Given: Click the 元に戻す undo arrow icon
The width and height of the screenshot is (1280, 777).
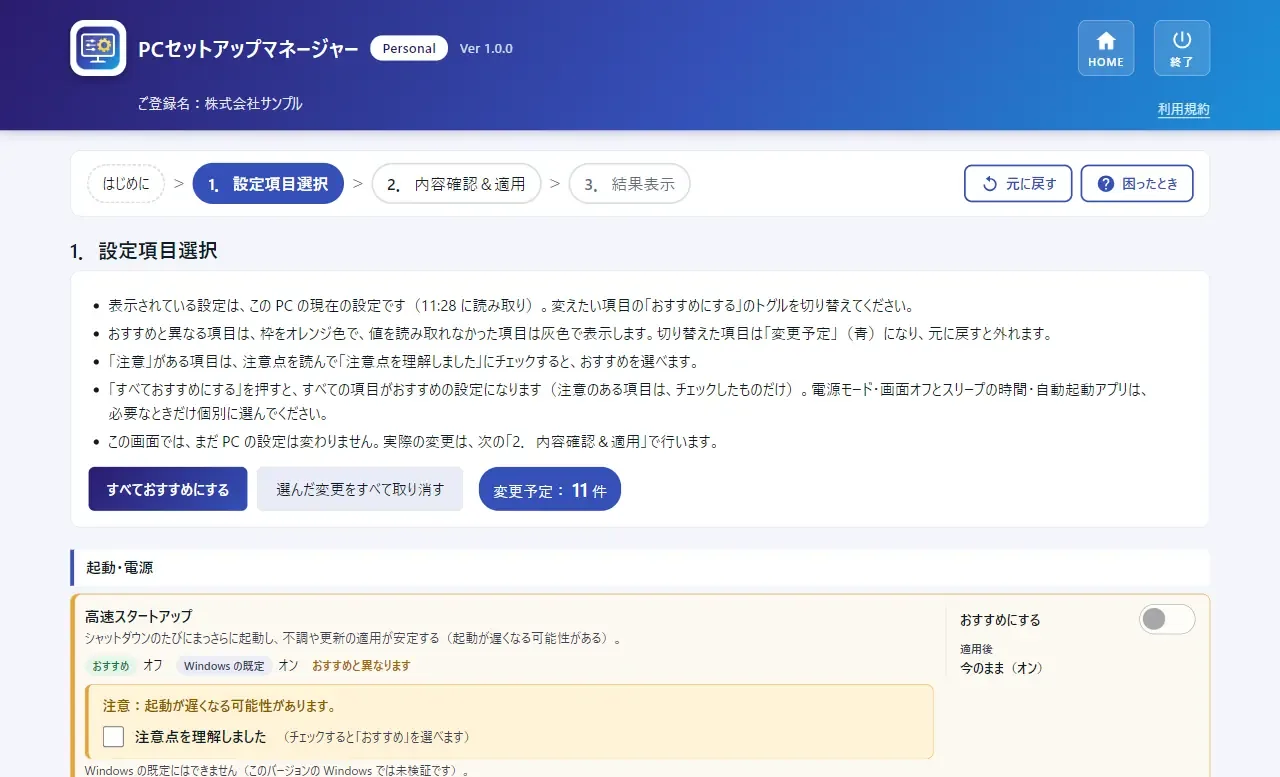Looking at the screenshot, I should tap(990, 184).
